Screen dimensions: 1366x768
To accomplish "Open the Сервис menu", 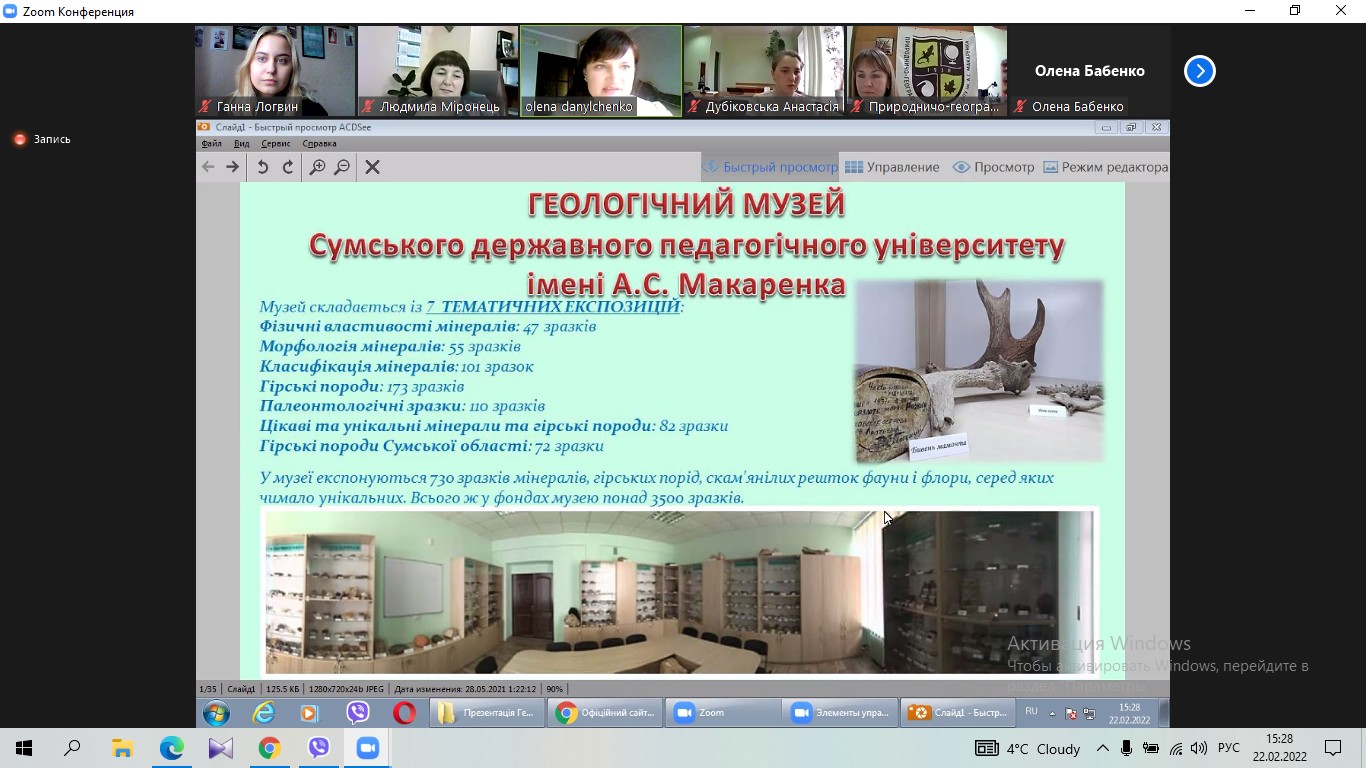I will 275,144.
